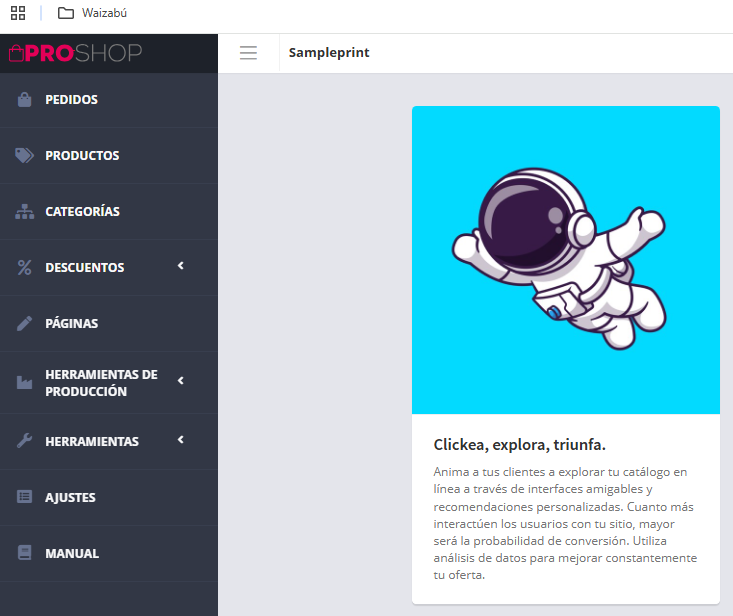Expand the Herramientas de Producción chevron
733x616 pixels.
coord(181,381)
